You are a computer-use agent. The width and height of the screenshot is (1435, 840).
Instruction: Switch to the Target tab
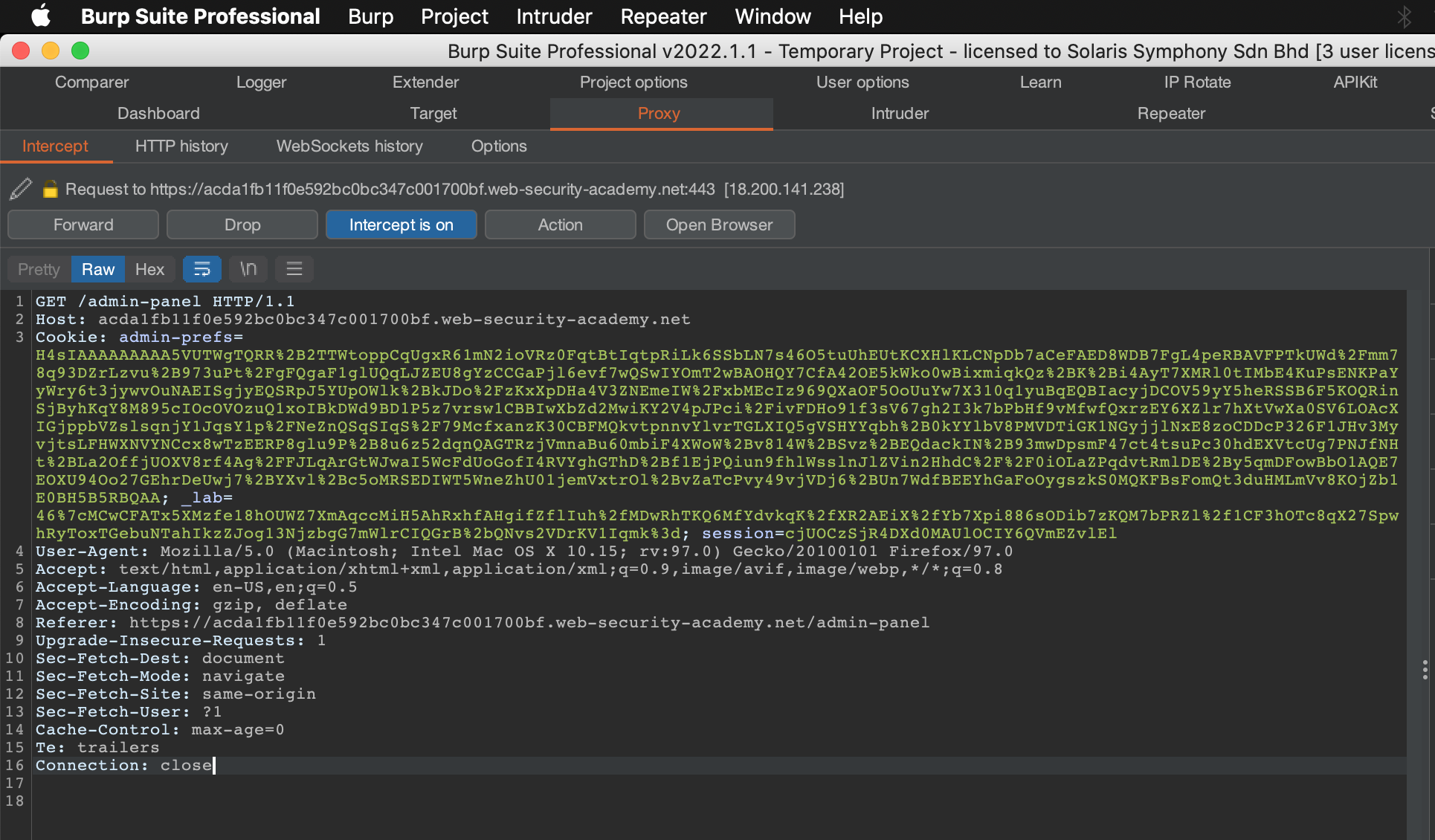(433, 114)
